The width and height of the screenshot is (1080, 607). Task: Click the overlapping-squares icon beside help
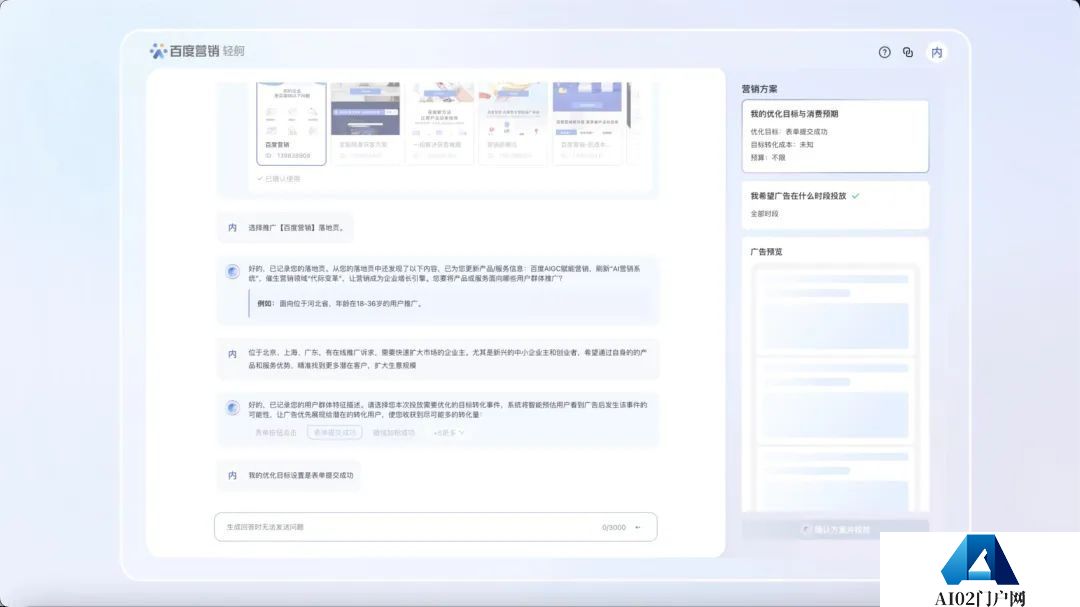click(908, 52)
